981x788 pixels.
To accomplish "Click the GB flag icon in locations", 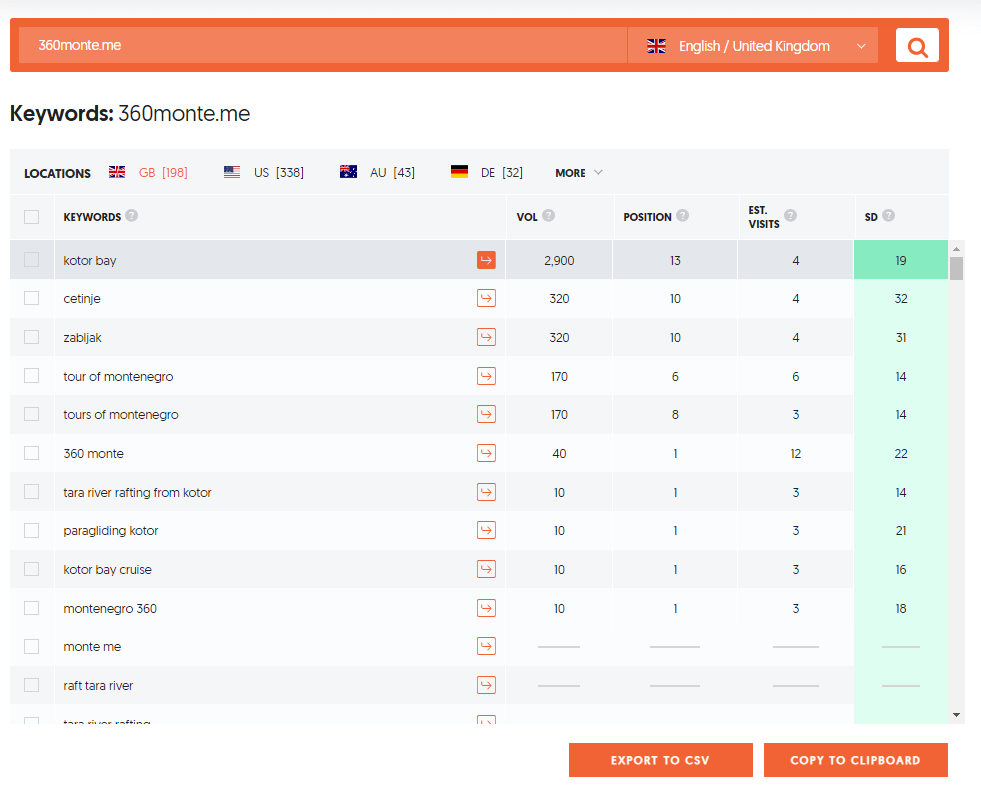I will [x=117, y=172].
